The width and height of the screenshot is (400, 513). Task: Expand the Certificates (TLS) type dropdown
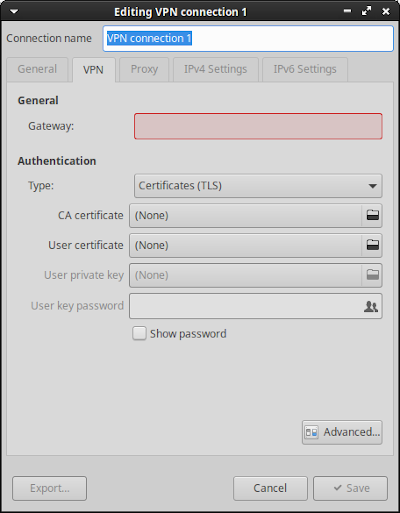[x=258, y=186]
